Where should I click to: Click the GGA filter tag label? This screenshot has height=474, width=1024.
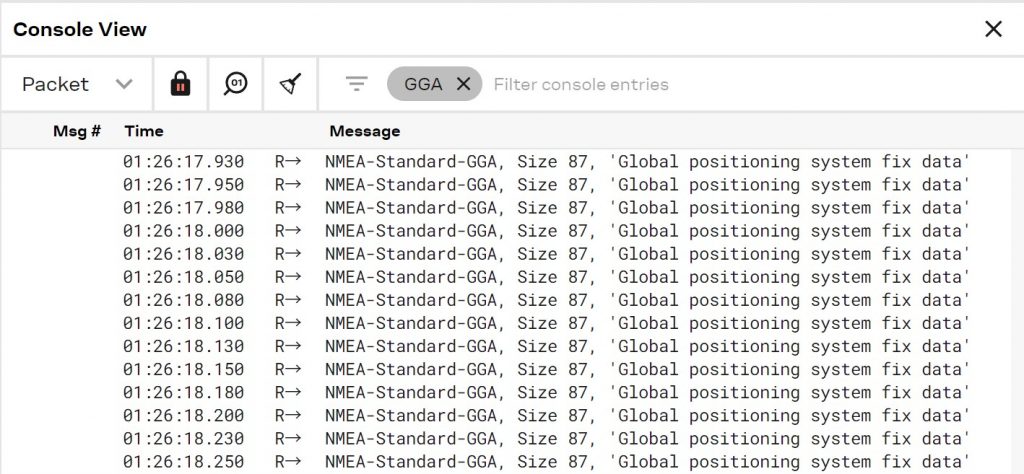(423, 84)
